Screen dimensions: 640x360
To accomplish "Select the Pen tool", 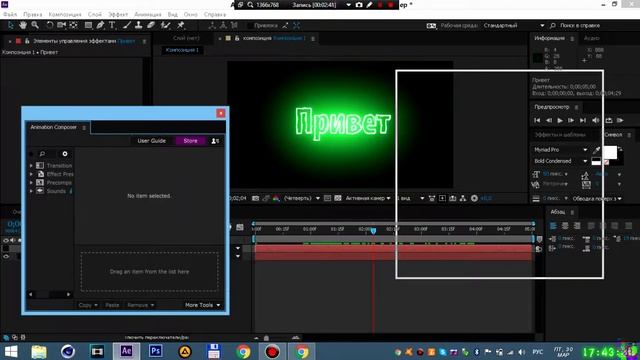I will tap(100, 25).
